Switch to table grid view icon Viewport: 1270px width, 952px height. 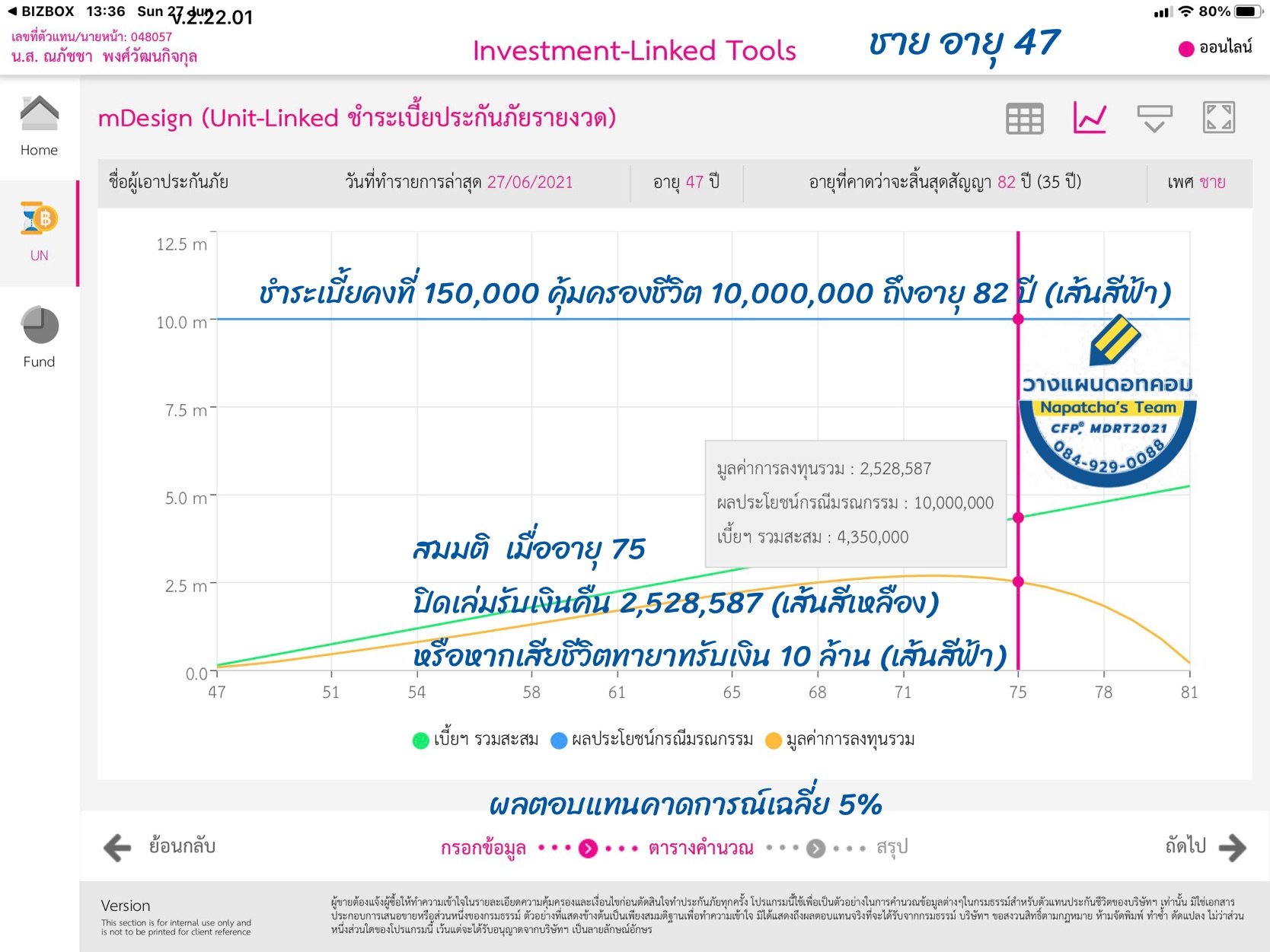tap(1024, 119)
